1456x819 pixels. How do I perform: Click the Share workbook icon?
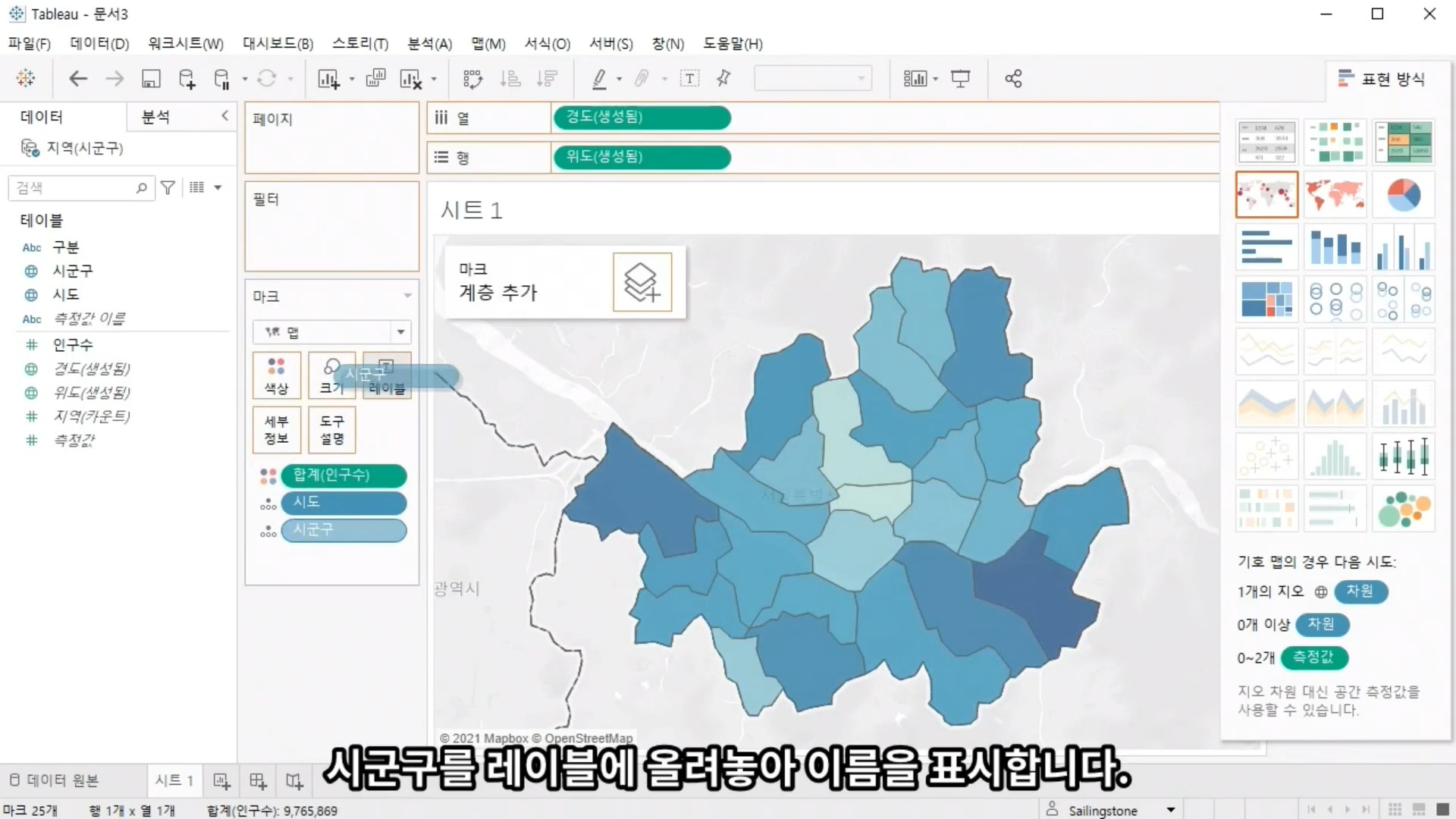tap(1013, 79)
